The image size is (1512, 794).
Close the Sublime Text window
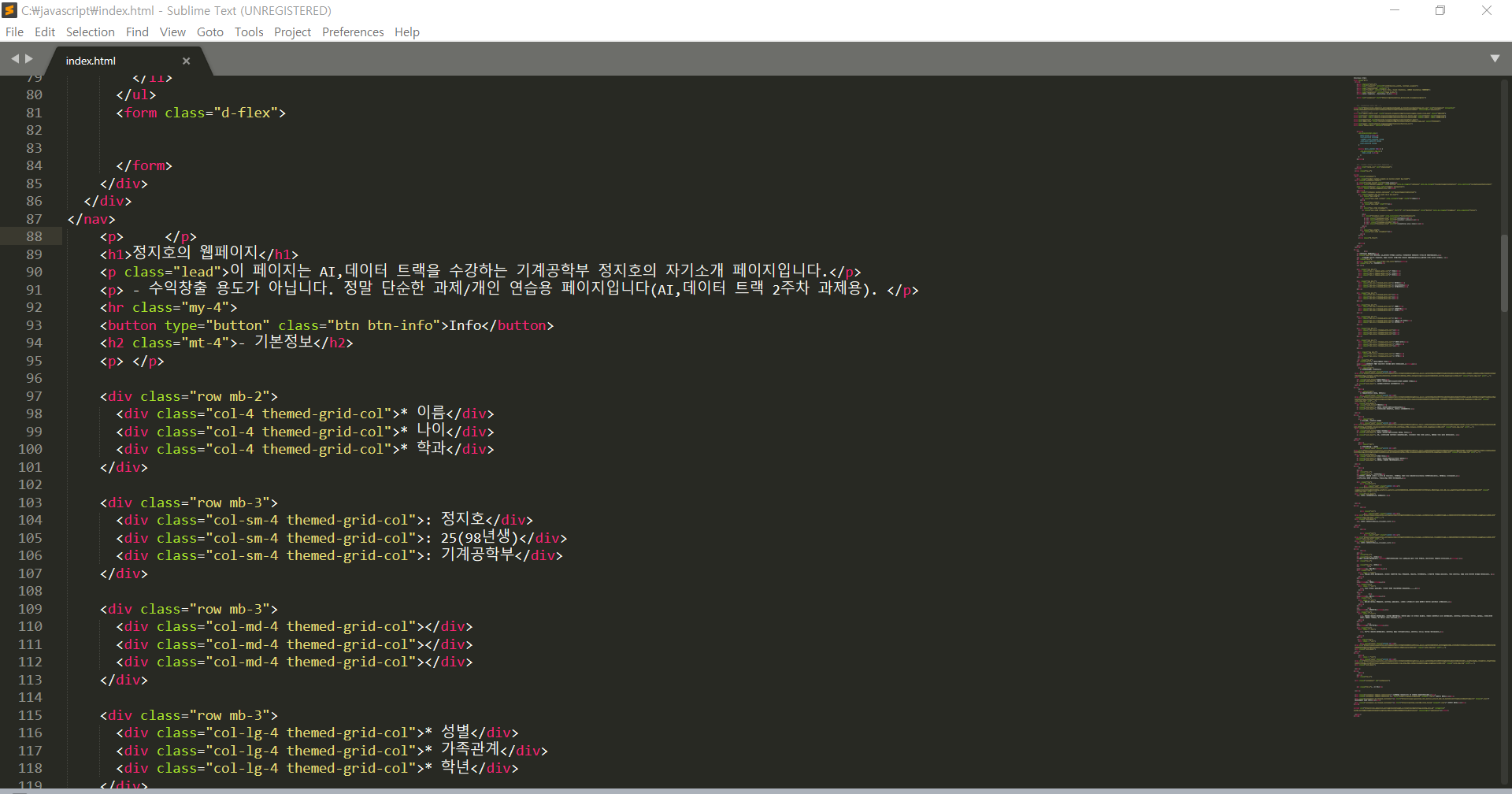[1487, 10]
